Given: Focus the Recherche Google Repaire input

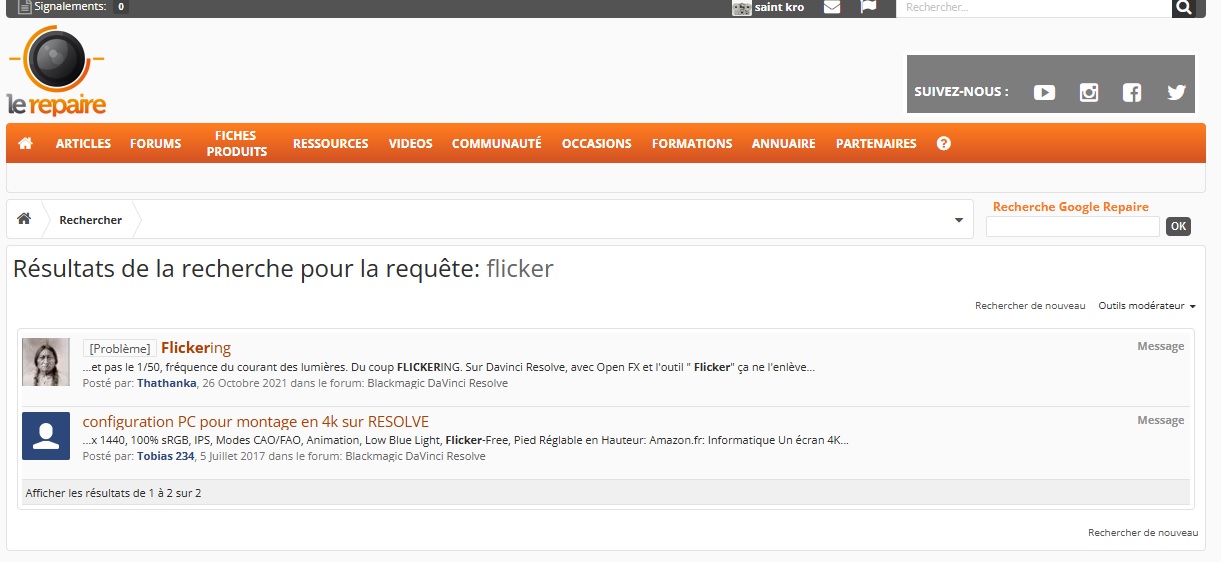Looking at the screenshot, I should tap(1073, 227).
